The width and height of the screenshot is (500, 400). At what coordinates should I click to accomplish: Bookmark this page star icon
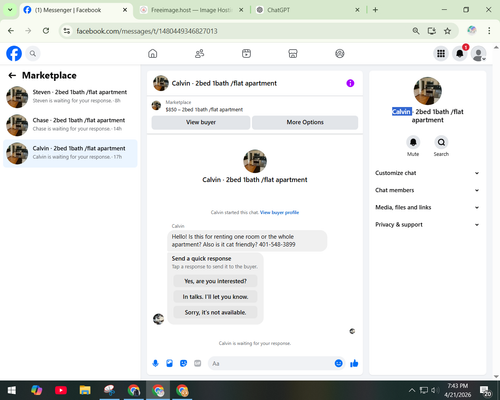tap(447, 31)
